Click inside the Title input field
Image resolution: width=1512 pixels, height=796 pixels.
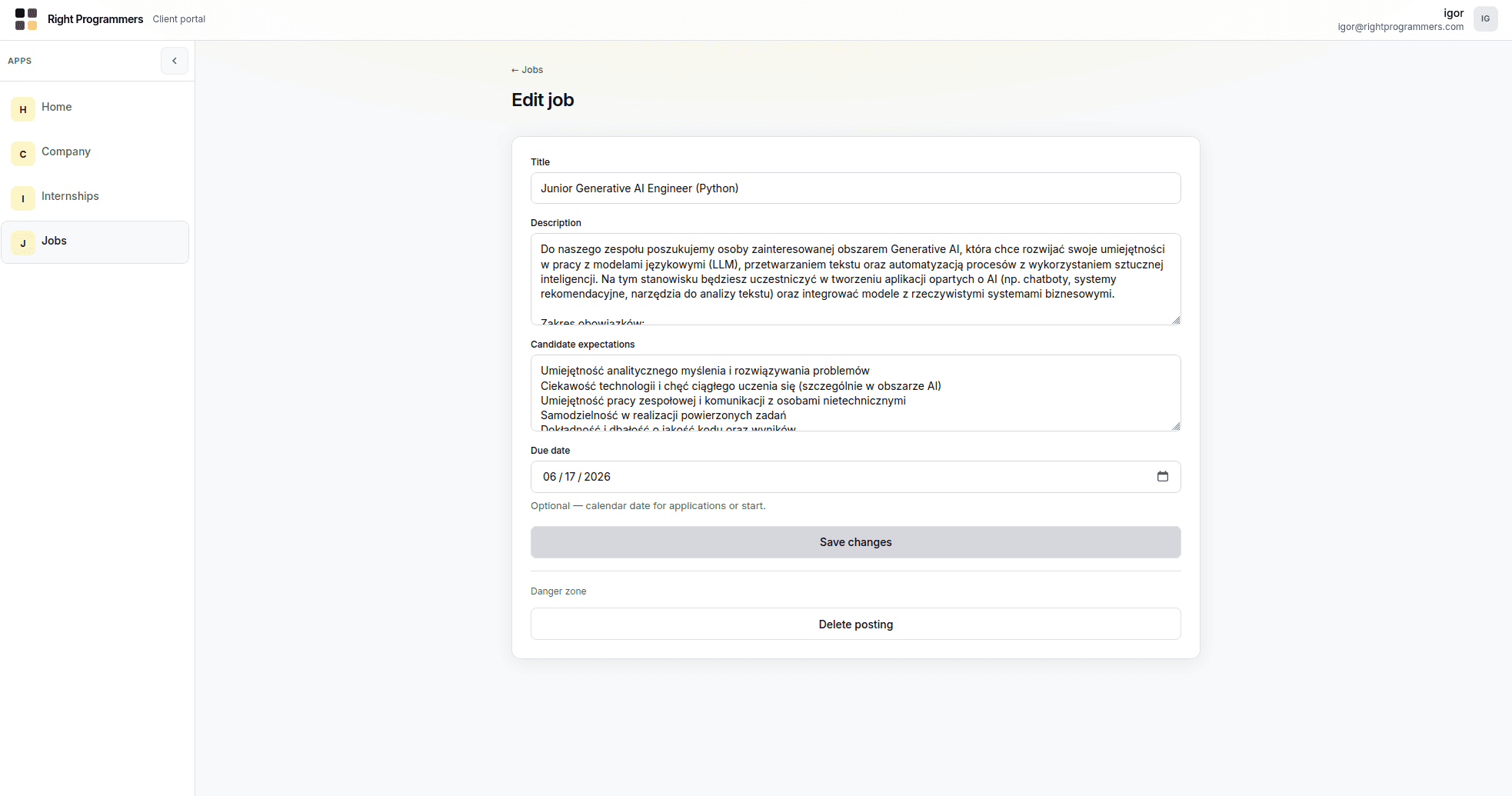[855, 188]
